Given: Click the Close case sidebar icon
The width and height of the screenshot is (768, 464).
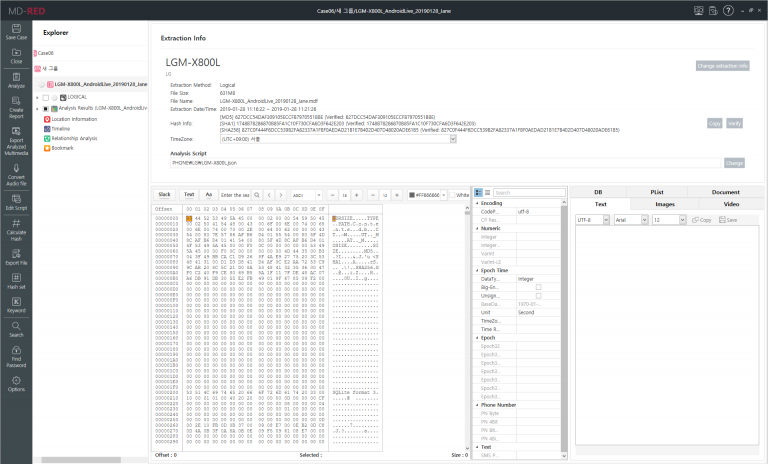Looking at the screenshot, I should [x=16, y=56].
